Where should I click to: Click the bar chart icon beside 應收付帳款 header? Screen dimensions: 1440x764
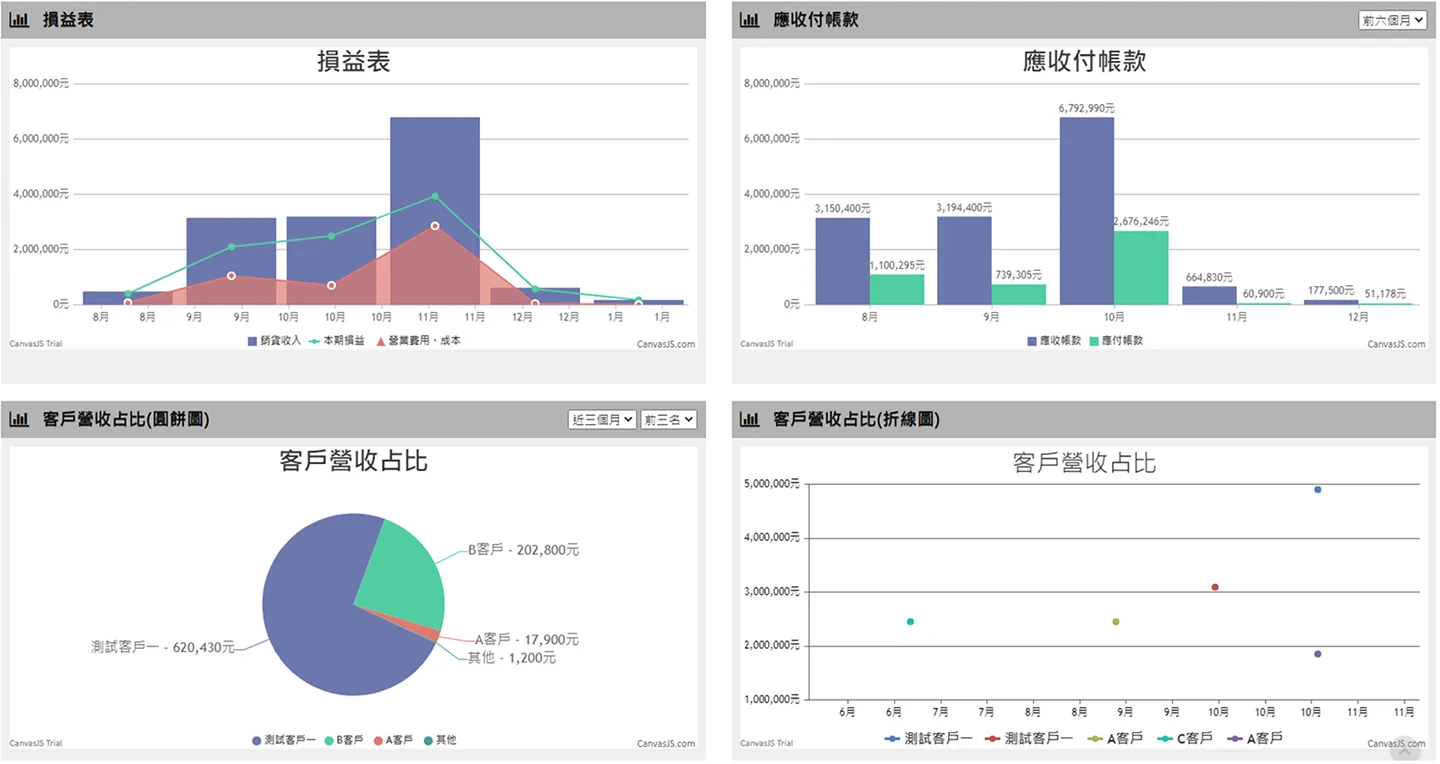tap(750, 19)
